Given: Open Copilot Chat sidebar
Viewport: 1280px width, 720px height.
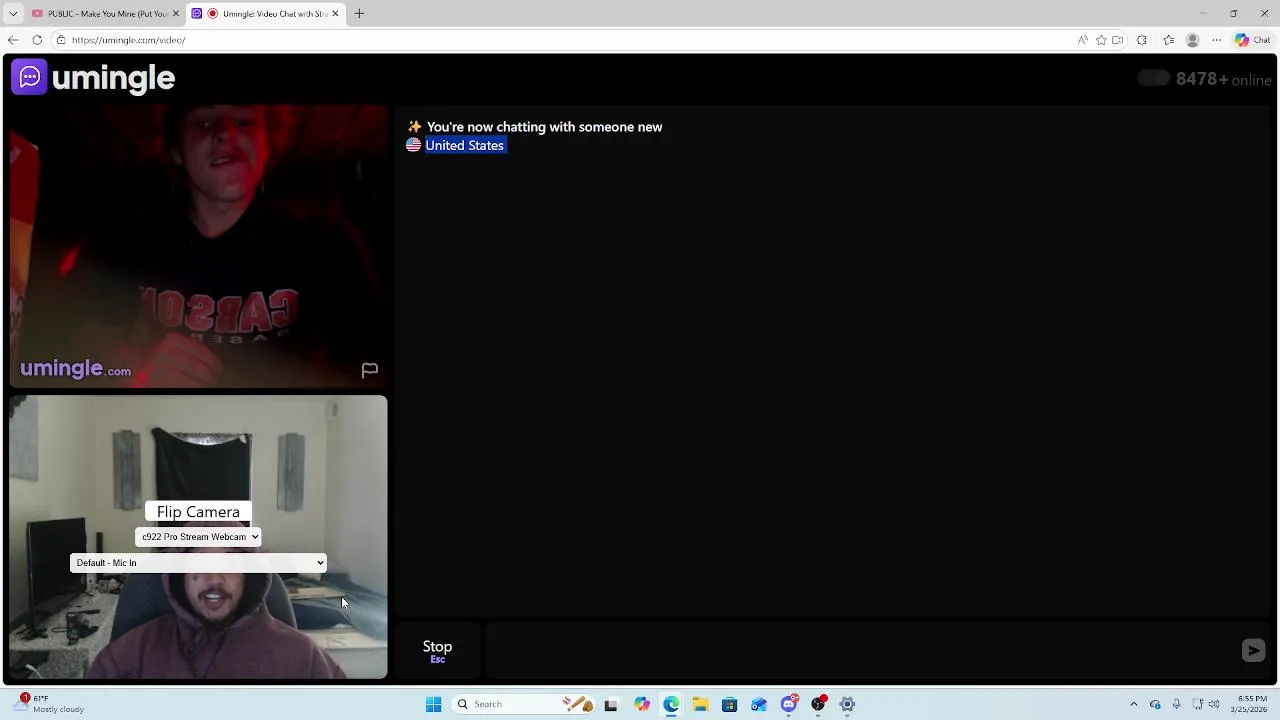Looking at the screenshot, I should 1252,40.
